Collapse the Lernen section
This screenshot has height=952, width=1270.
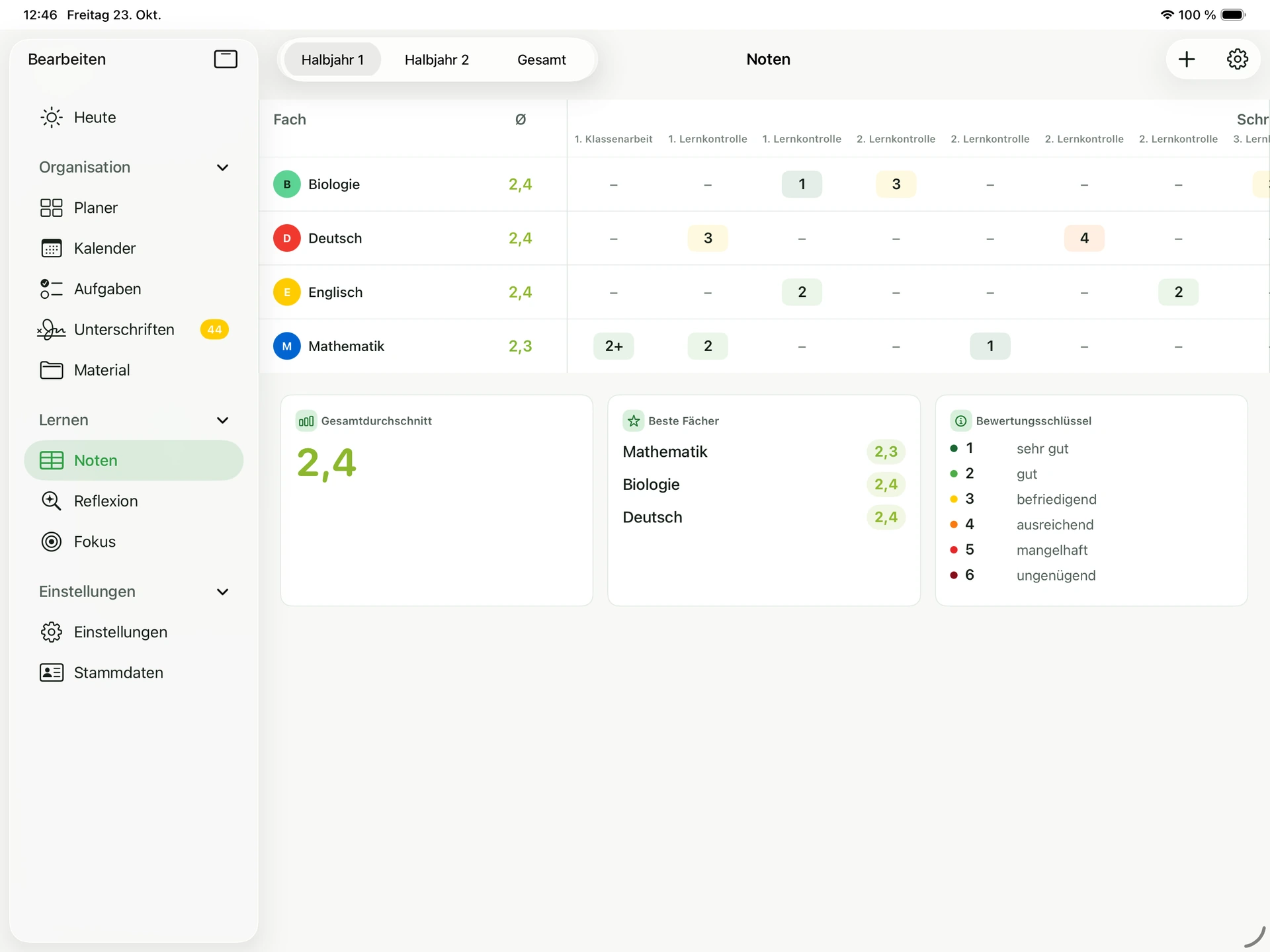pos(223,420)
